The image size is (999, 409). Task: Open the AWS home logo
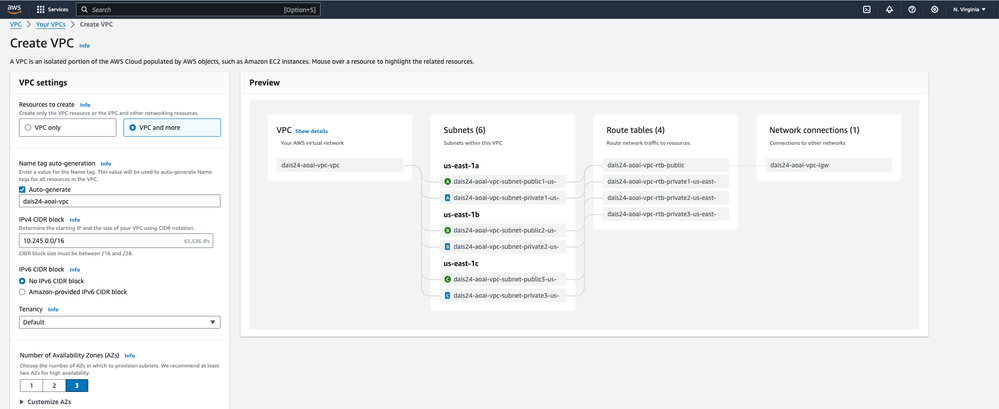tap(14, 9)
